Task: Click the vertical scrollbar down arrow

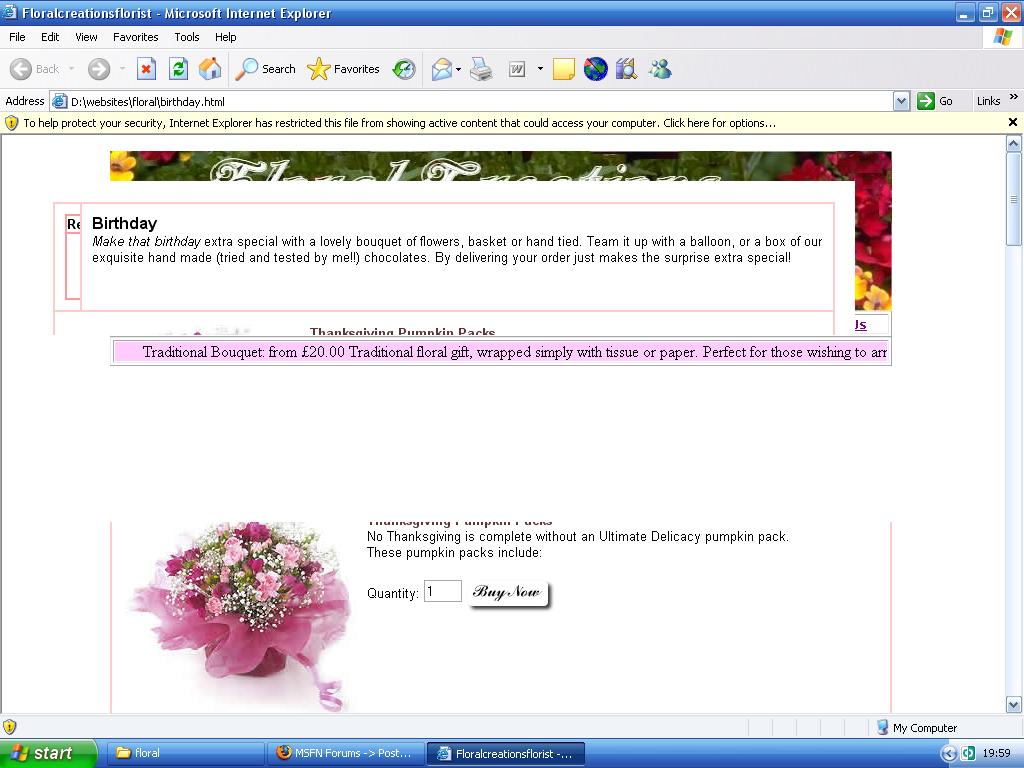Action: pyautogui.click(x=1013, y=705)
